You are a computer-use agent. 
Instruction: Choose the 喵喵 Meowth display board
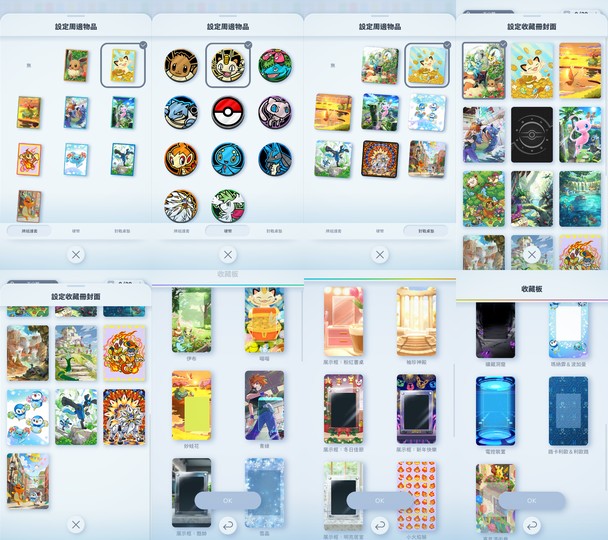pyautogui.click(x=264, y=320)
